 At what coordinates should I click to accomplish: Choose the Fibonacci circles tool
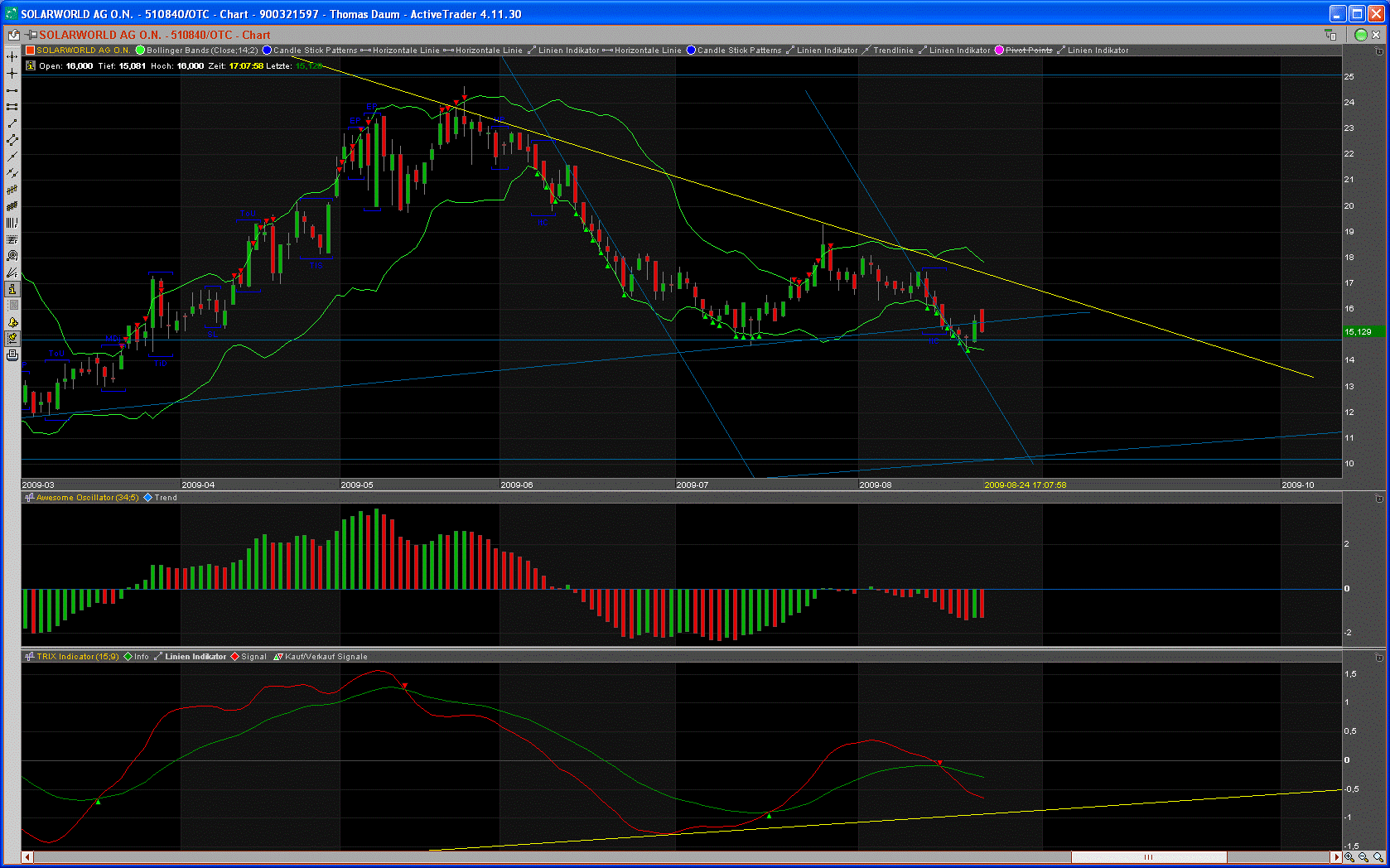click(12, 256)
